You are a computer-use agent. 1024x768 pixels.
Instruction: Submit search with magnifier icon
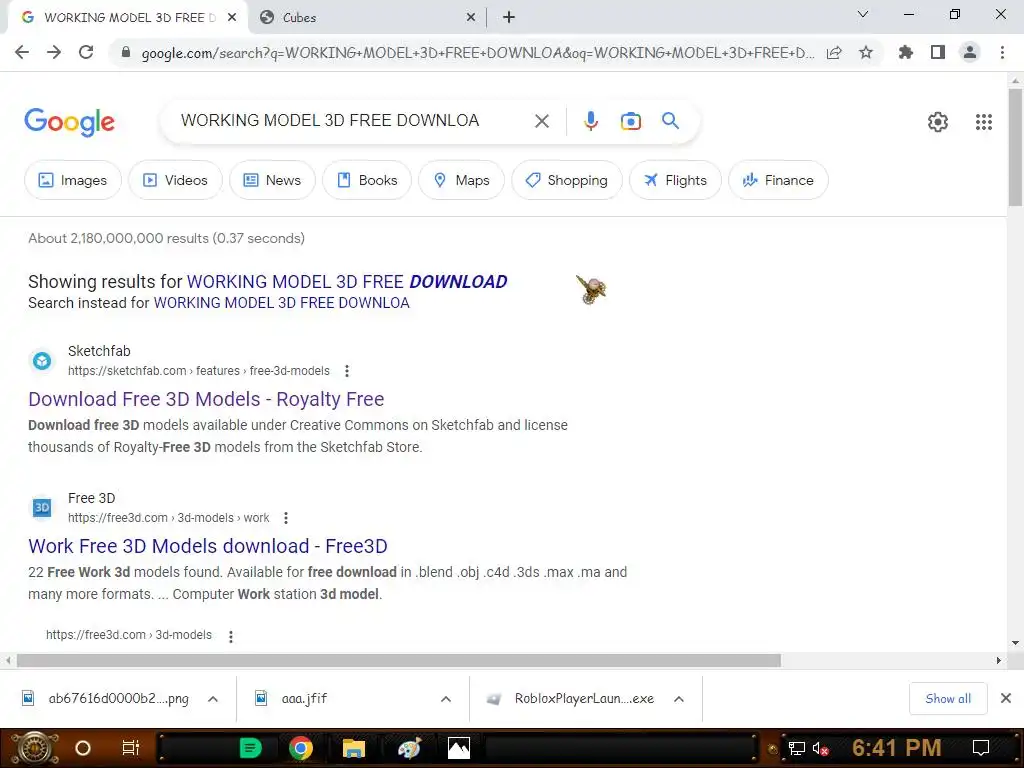click(670, 121)
